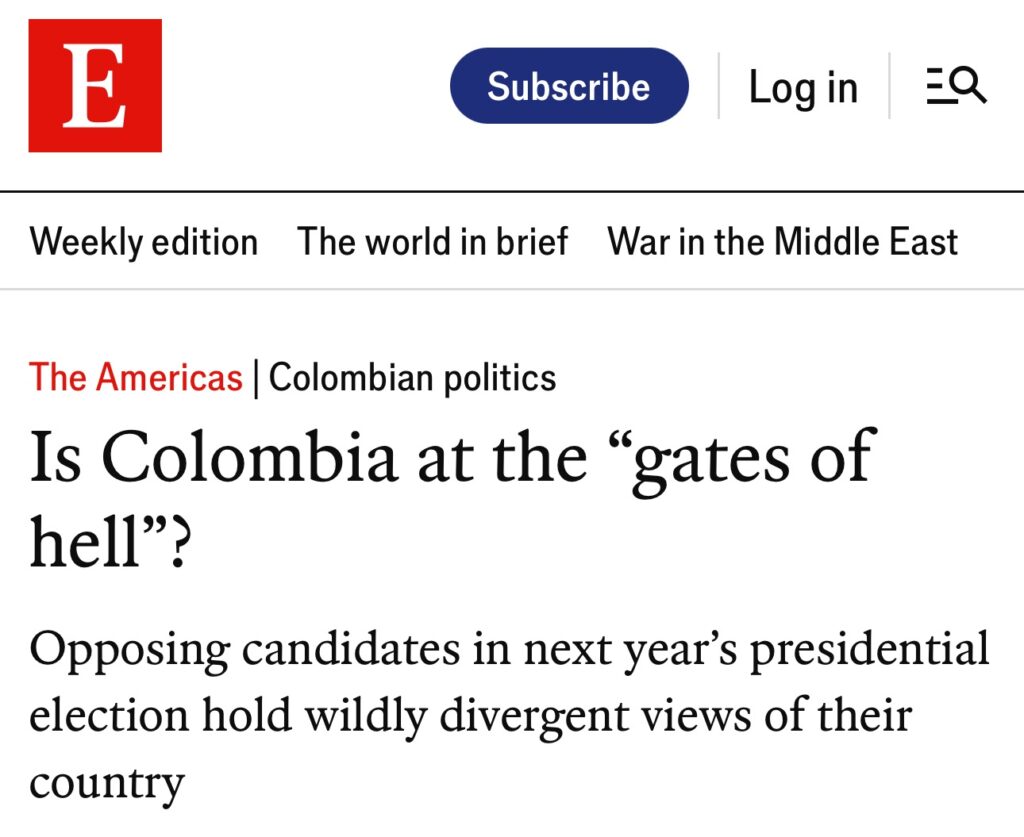
Task: Open The world in brief section
Action: (x=433, y=242)
